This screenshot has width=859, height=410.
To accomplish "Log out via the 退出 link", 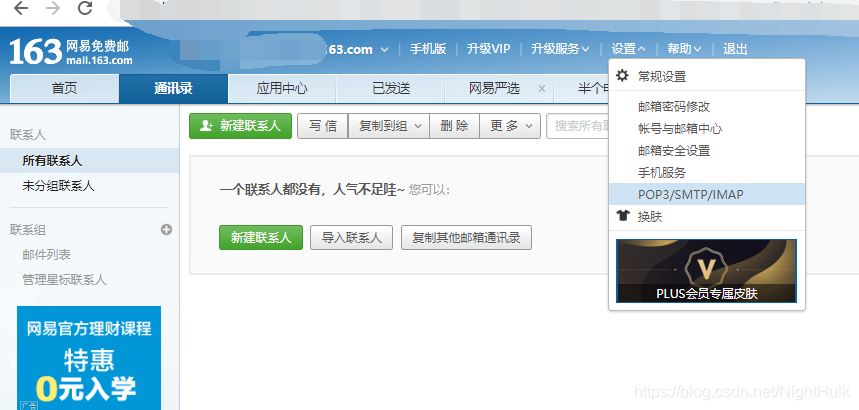I will click(x=735, y=49).
